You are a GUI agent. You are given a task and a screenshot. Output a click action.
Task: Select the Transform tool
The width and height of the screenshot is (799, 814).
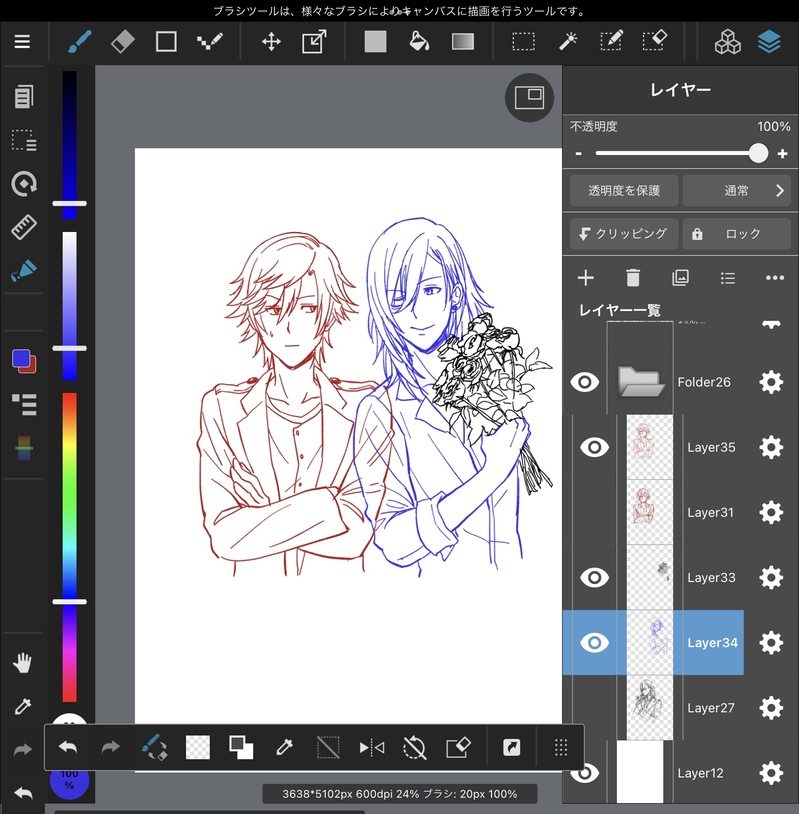click(x=314, y=42)
